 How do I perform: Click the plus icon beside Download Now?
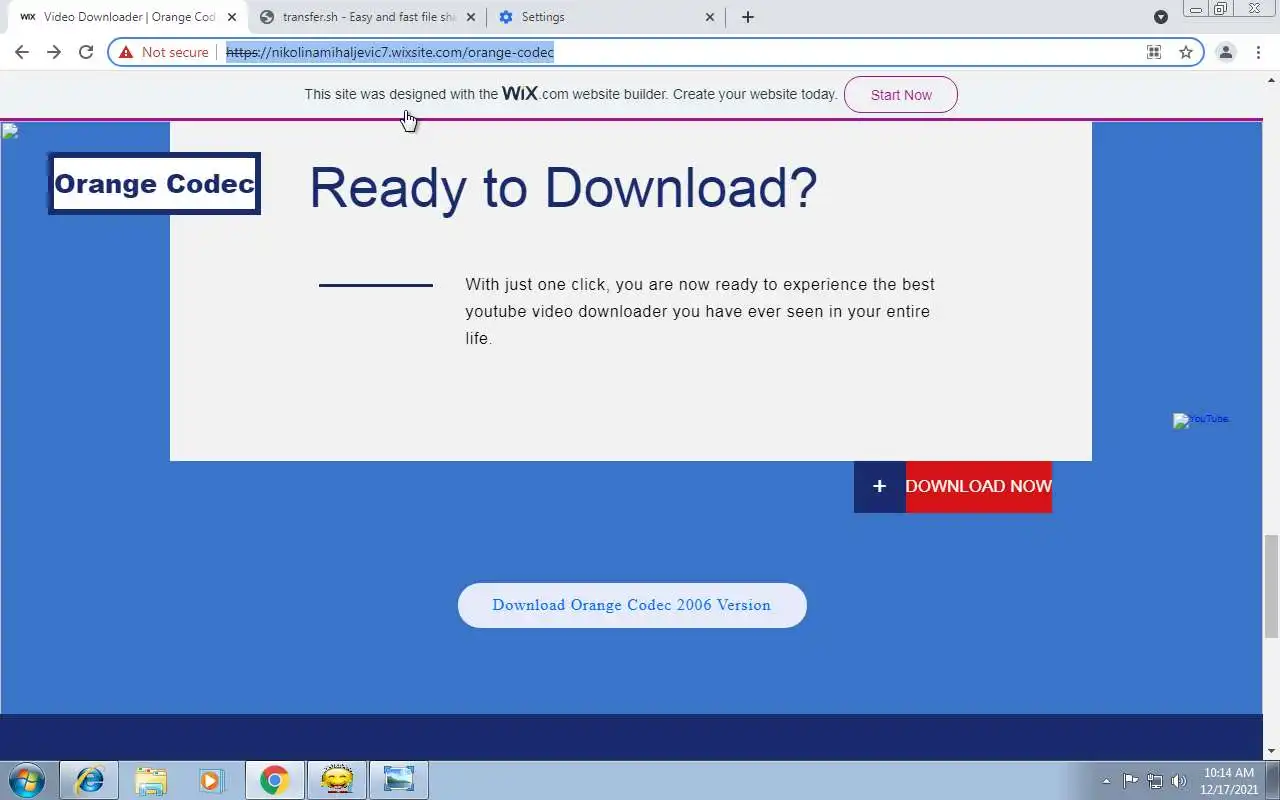pyautogui.click(x=879, y=487)
